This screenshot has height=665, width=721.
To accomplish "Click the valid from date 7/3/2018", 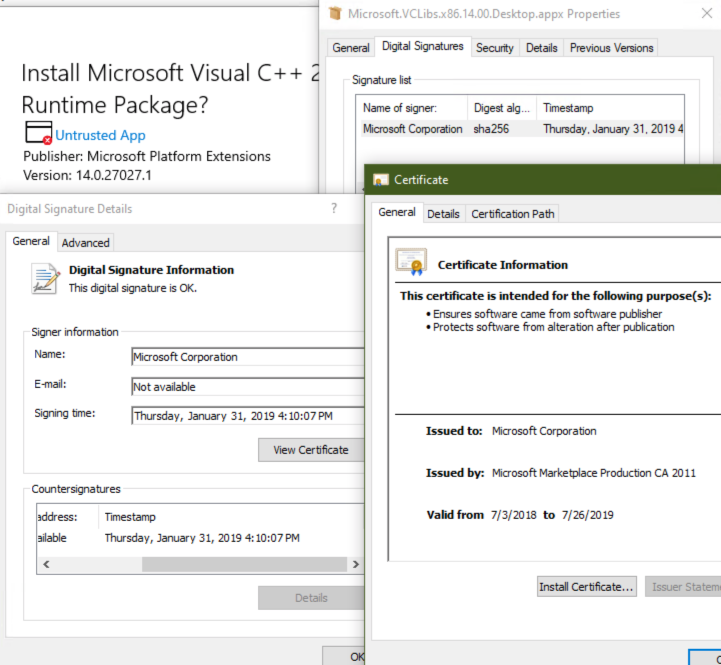I will 514,515.
